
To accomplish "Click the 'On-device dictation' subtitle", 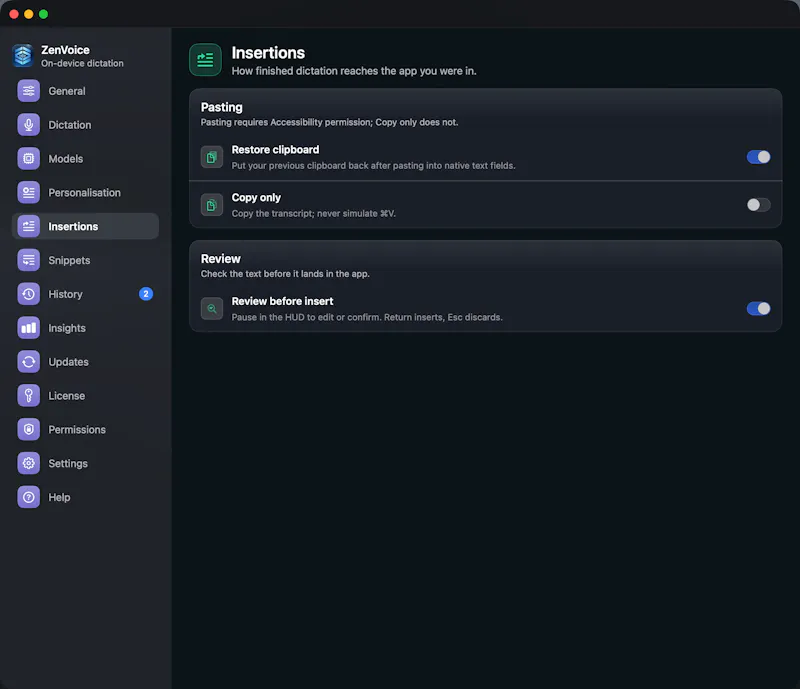I will (x=82, y=63).
